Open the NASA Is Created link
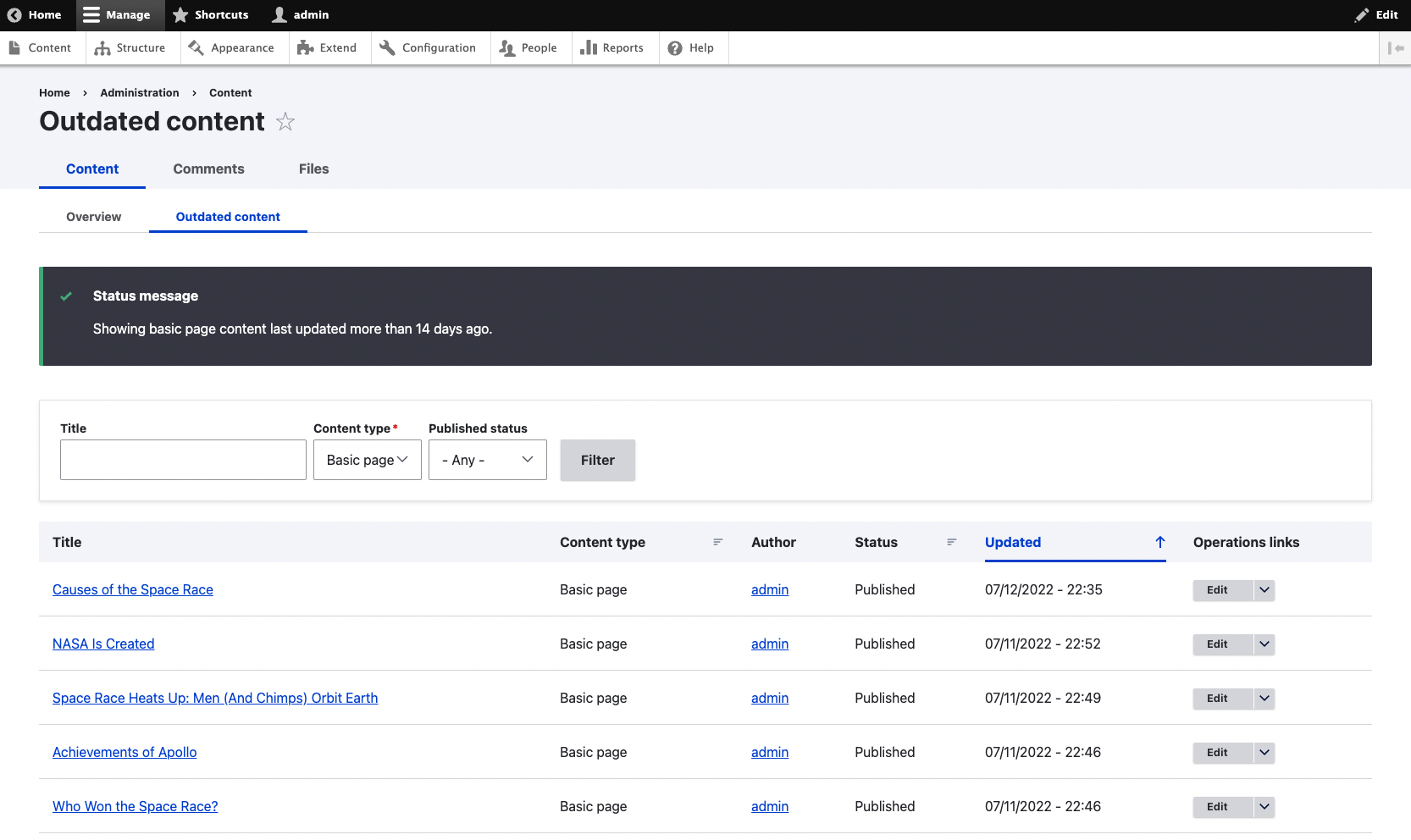Viewport: 1411px width, 840px height. pyautogui.click(x=103, y=644)
